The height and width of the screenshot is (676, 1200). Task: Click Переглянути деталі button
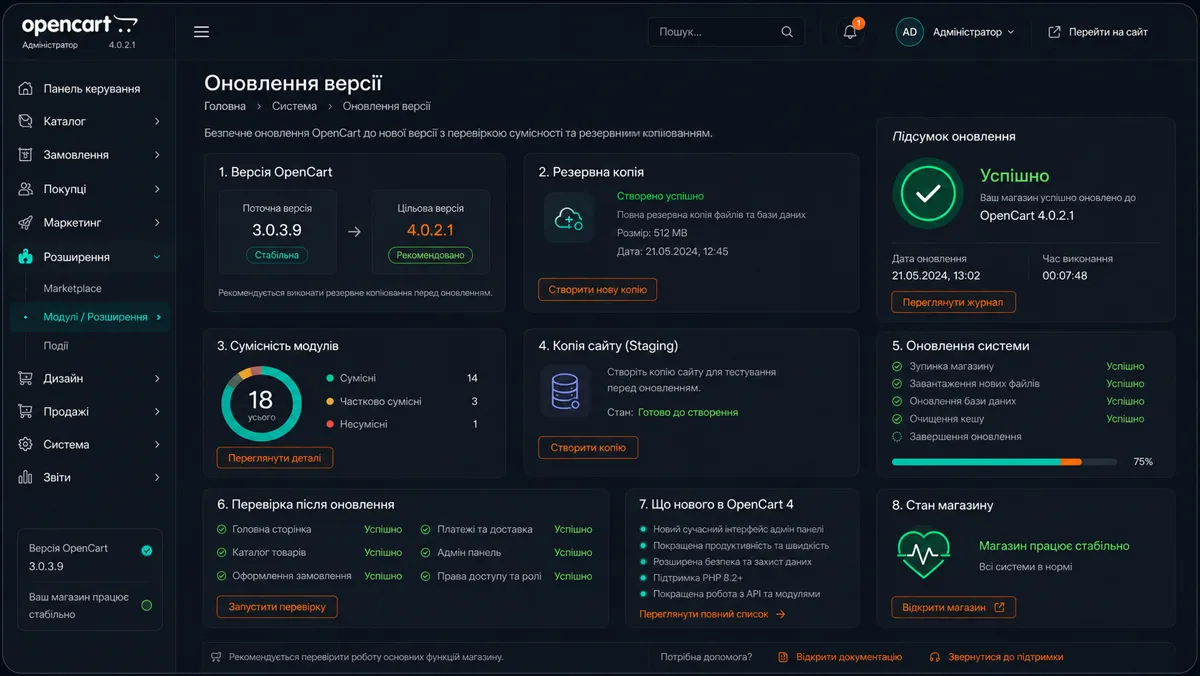pos(275,458)
